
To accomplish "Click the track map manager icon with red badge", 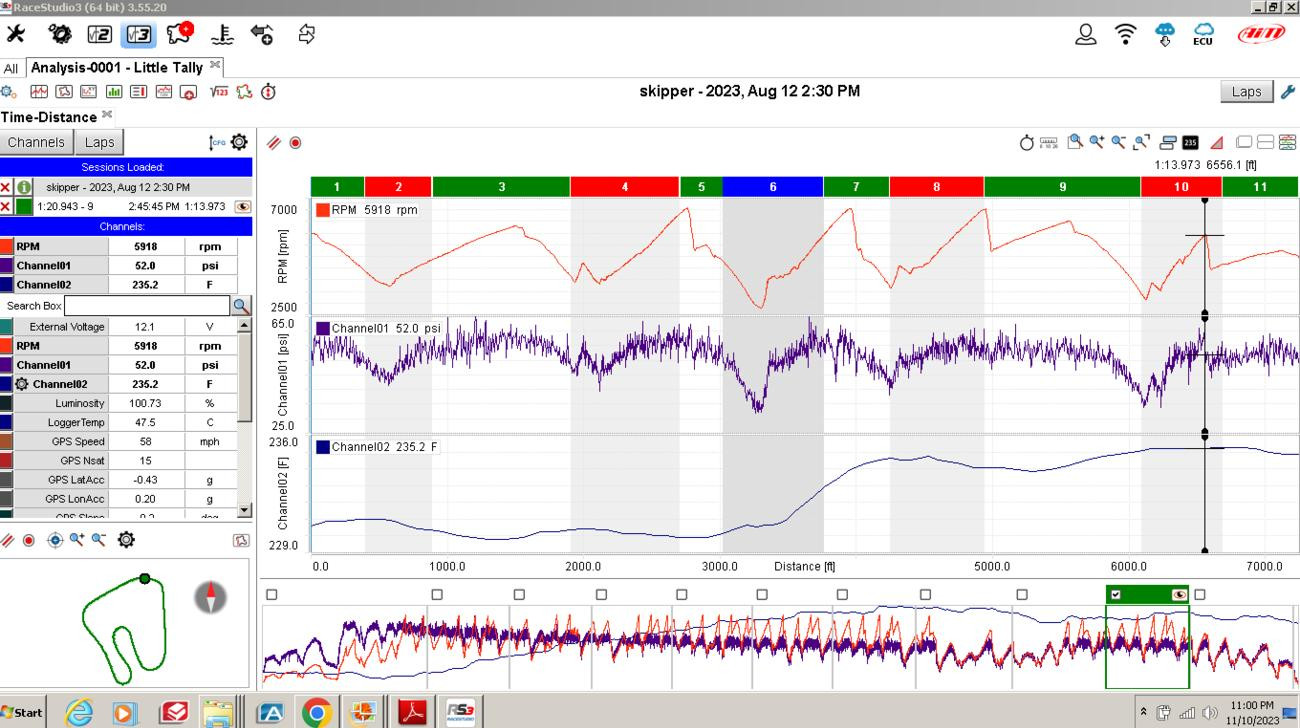I will pos(179,35).
